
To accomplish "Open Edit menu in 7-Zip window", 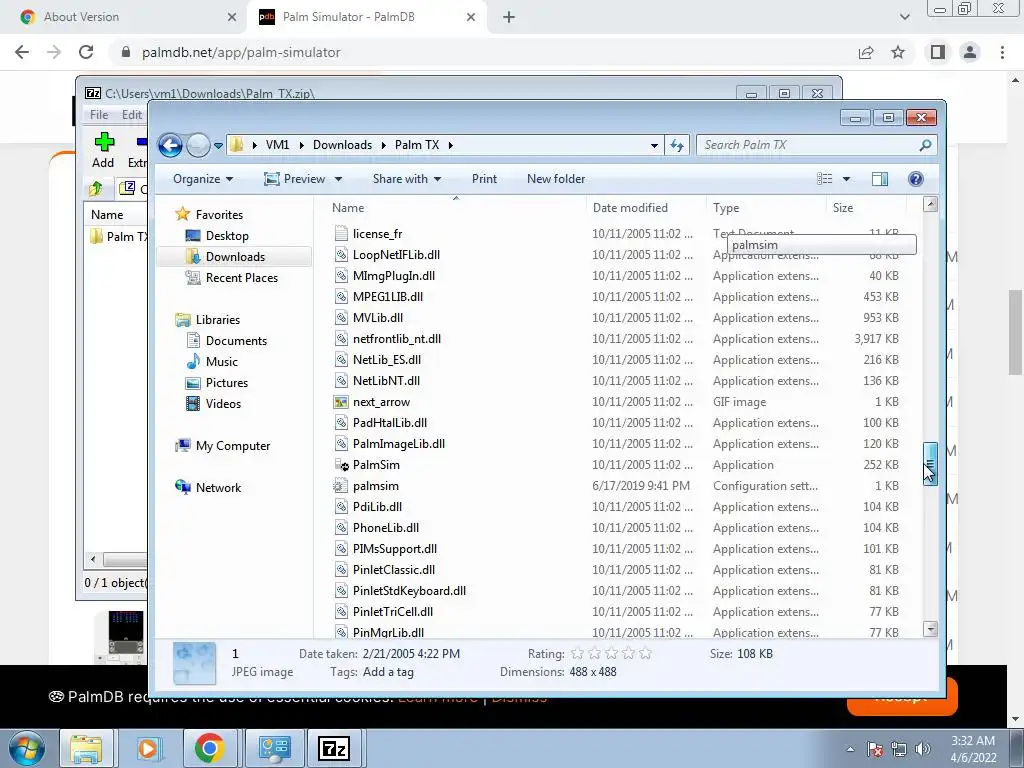I will coord(131,115).
